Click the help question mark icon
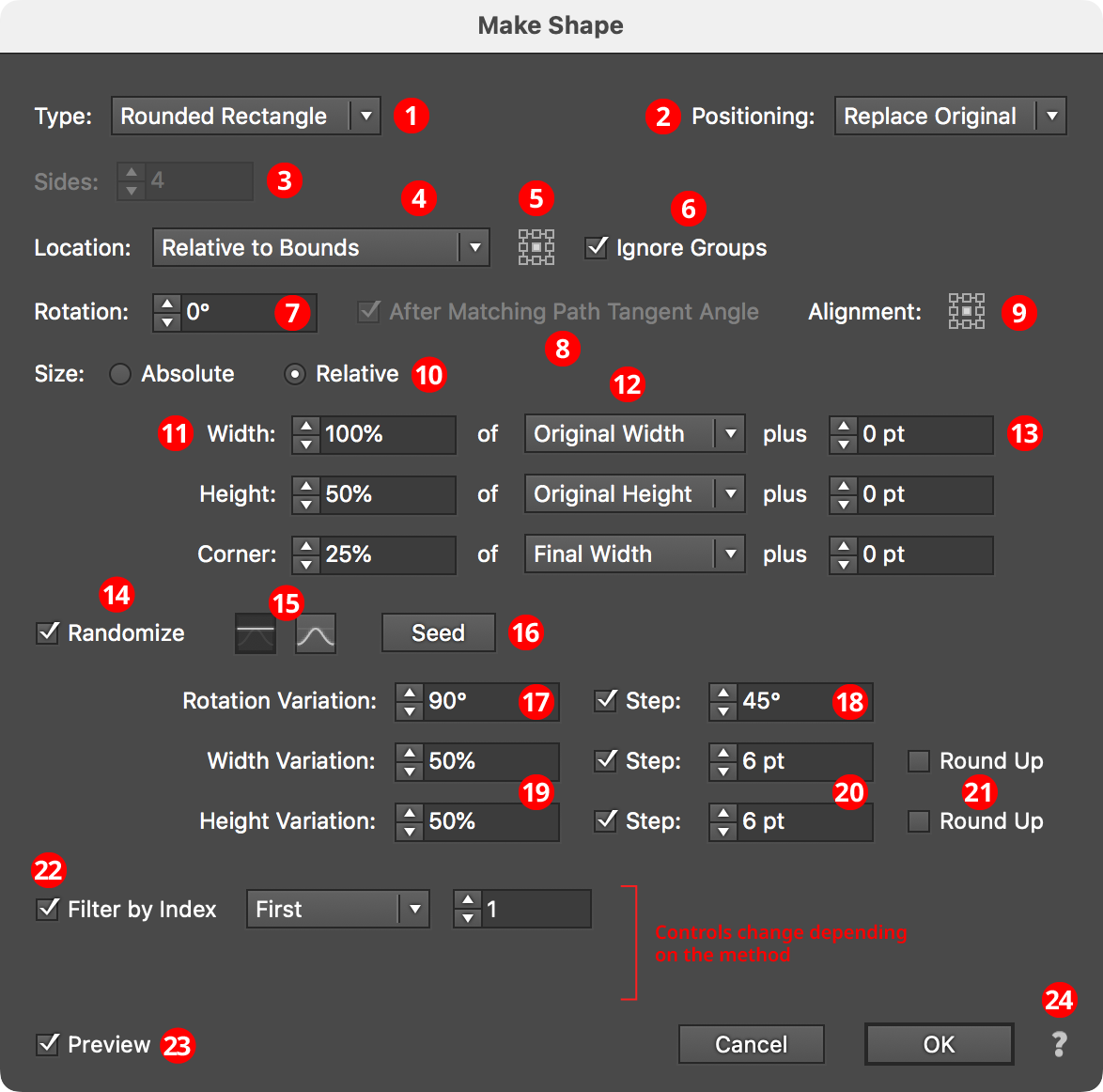1103x1092 pixels. pyautogui.click(x=1059, y=1043)
